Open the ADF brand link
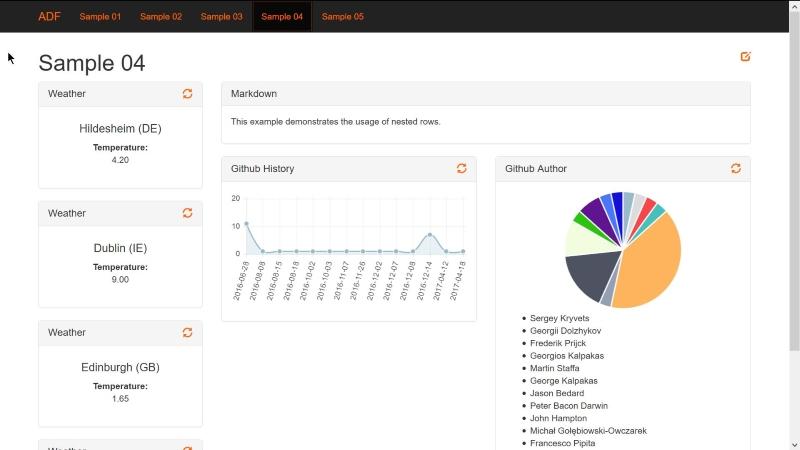Viewport: 800px width, 450px height. 49,16
